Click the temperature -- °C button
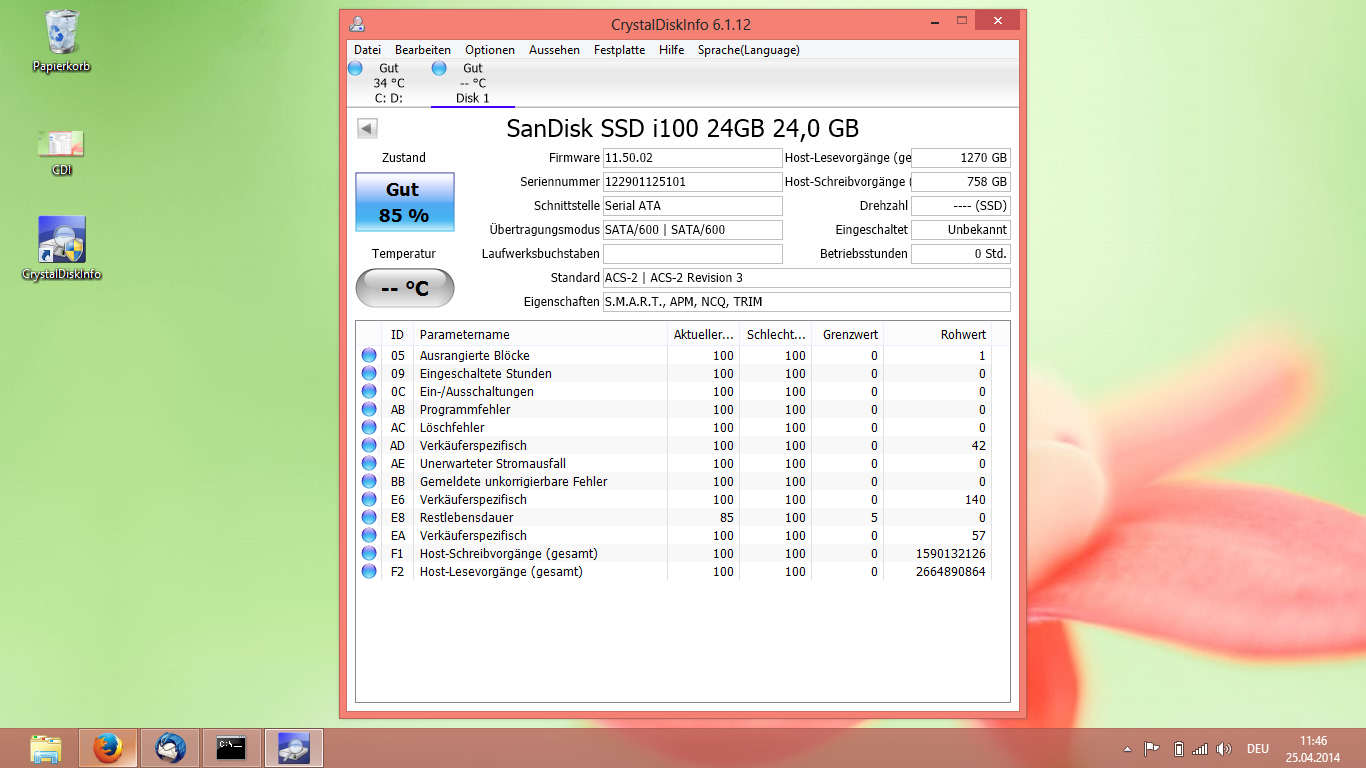Image resolution: width=1366 pixels, height=768 pixels. click(405, 289)
